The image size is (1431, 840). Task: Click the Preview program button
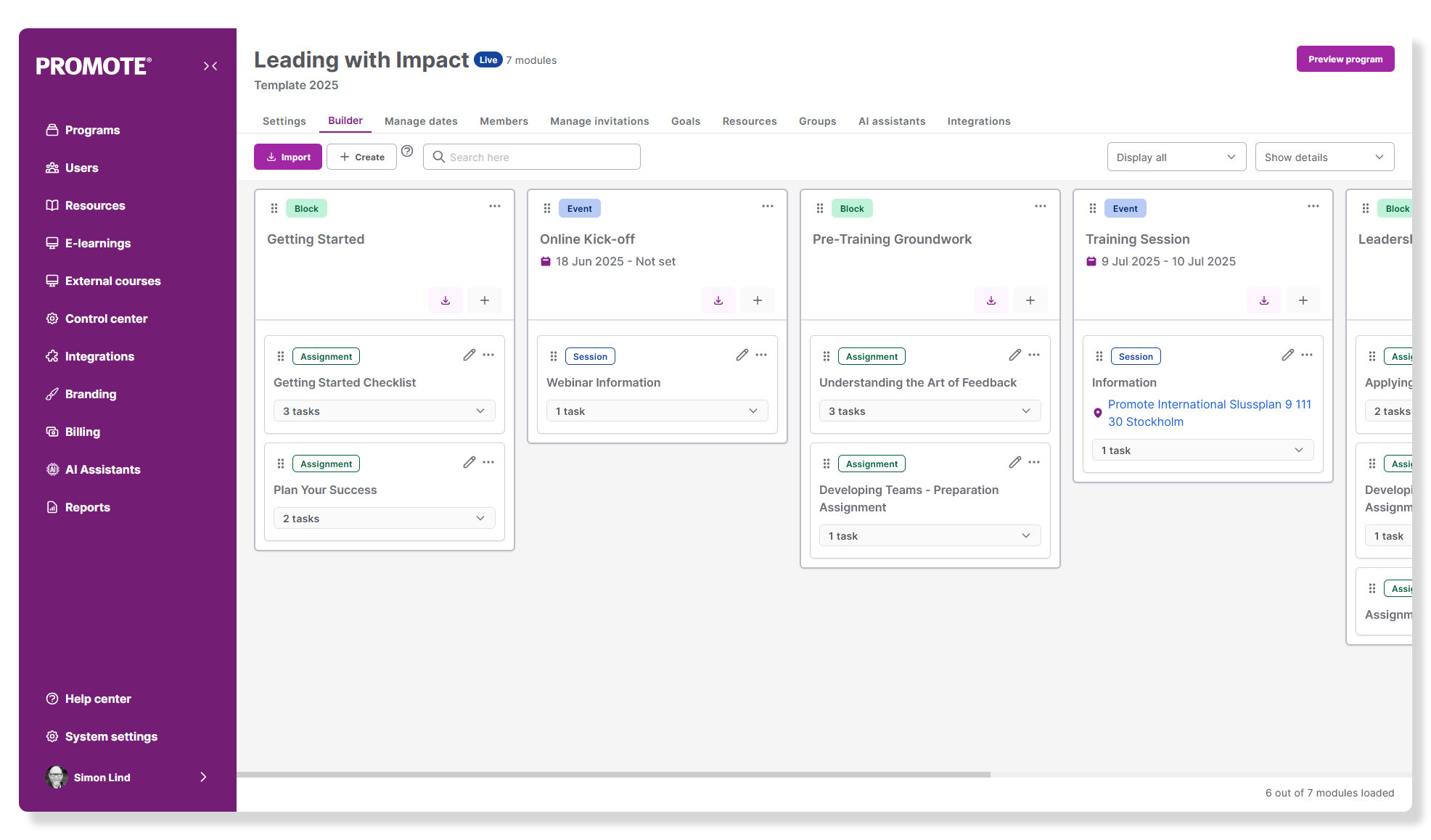point(1345,59)
